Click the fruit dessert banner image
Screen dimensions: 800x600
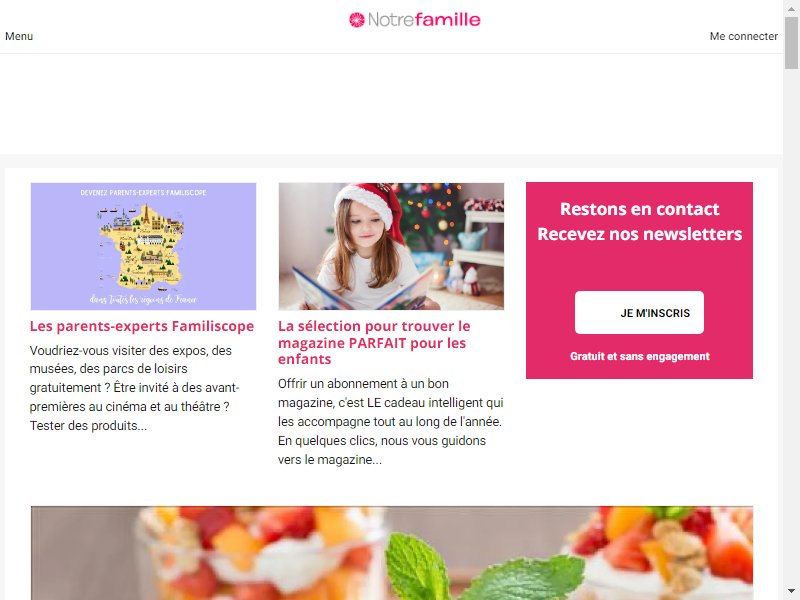tap(392, 553)
